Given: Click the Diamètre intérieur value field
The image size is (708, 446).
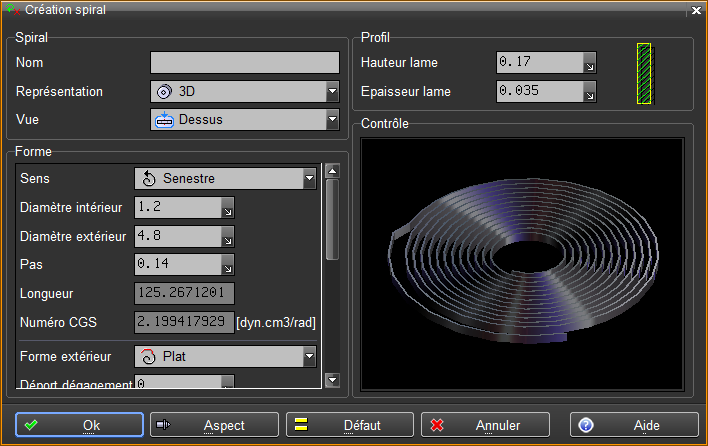Looking at the screenshot, I should click(178, 207).
